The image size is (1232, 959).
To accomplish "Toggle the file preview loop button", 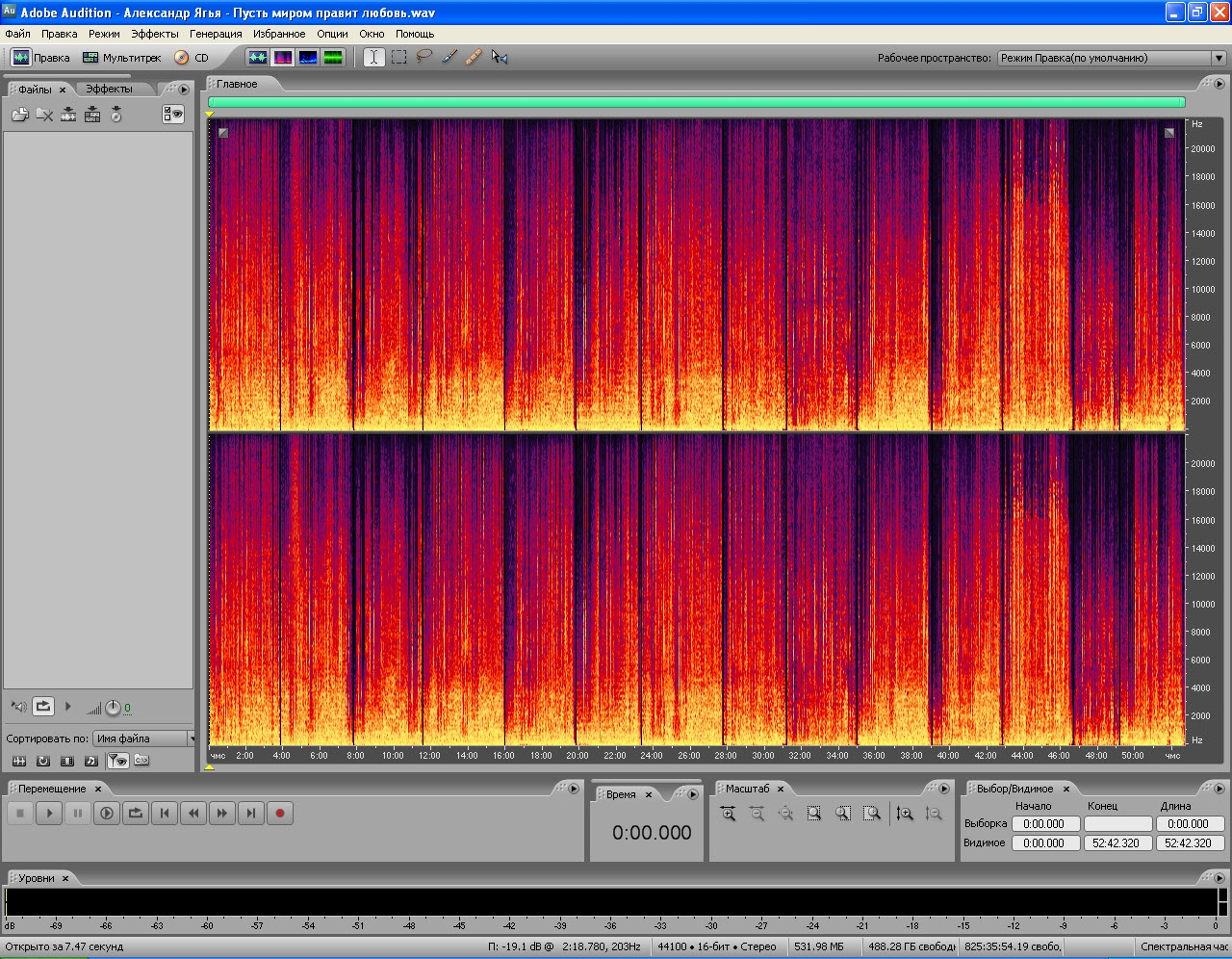I will coord(43,707).
